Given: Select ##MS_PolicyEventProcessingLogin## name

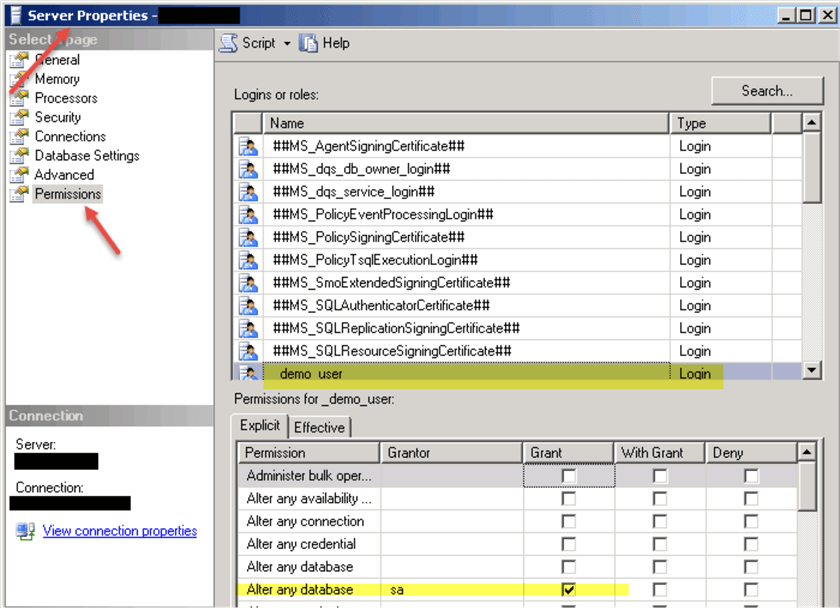Looking at the screenshot, I should [x=383, y=215].
